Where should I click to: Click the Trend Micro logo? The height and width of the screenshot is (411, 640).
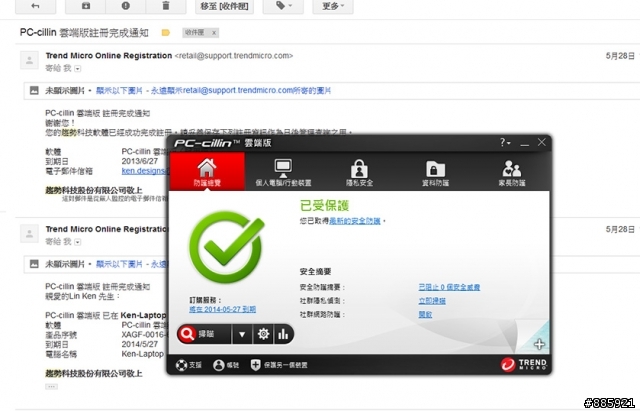pos(524,364)
